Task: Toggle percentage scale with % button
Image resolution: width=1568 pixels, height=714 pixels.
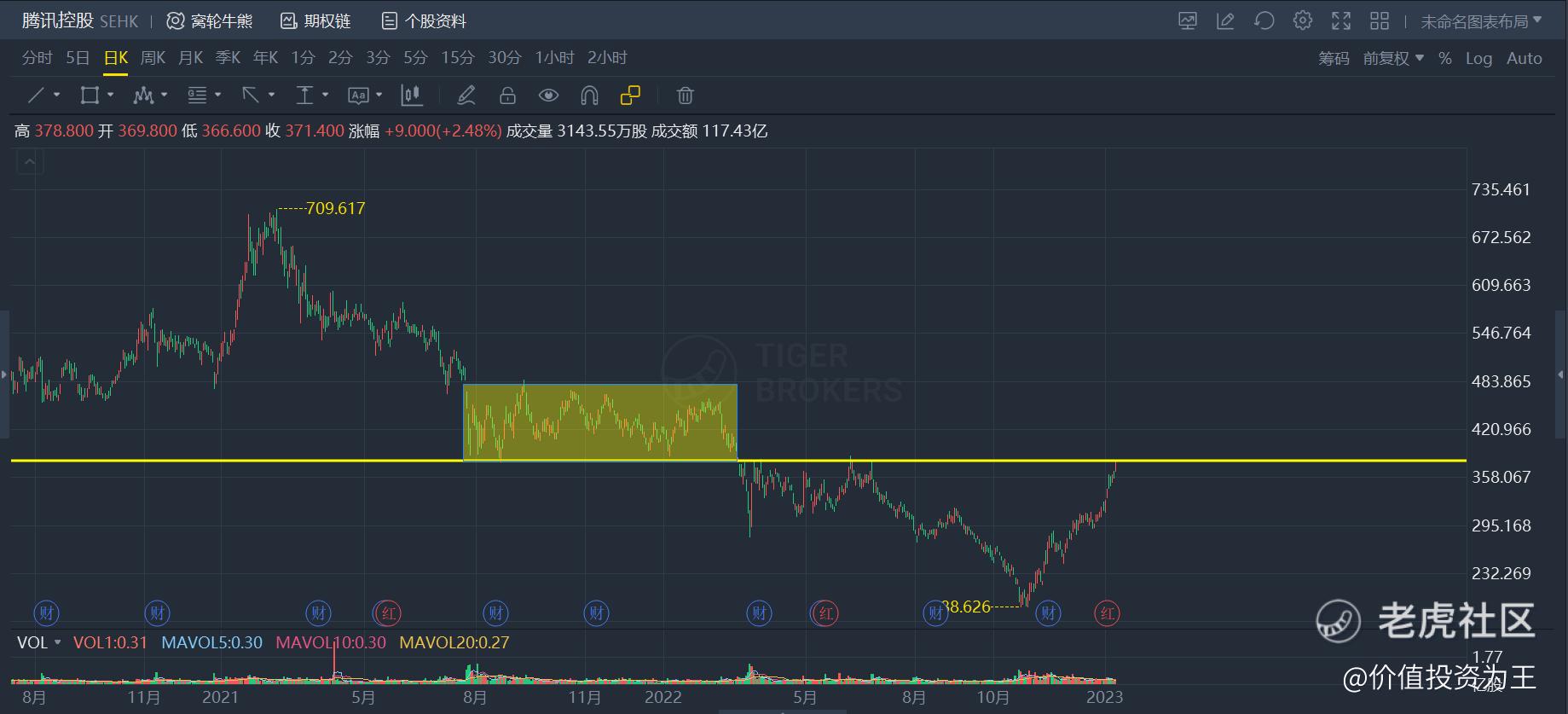Action: pos(1445,58)
